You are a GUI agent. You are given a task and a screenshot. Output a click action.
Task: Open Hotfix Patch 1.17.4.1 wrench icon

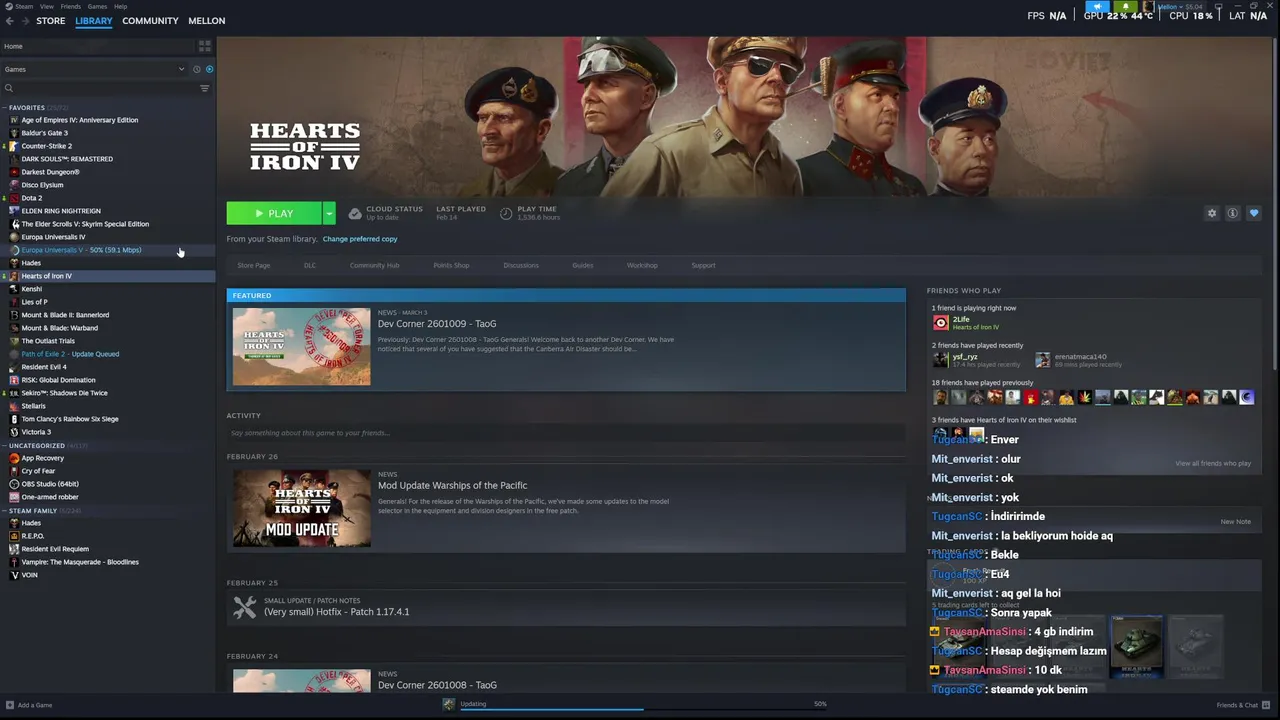[244, 607]
